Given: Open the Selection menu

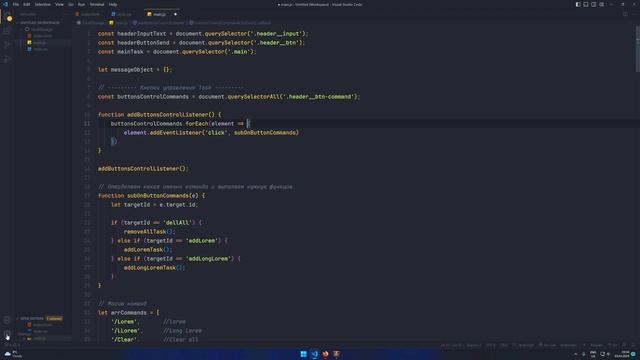Looking at the screenshot, I should click(x=42, y=4).
